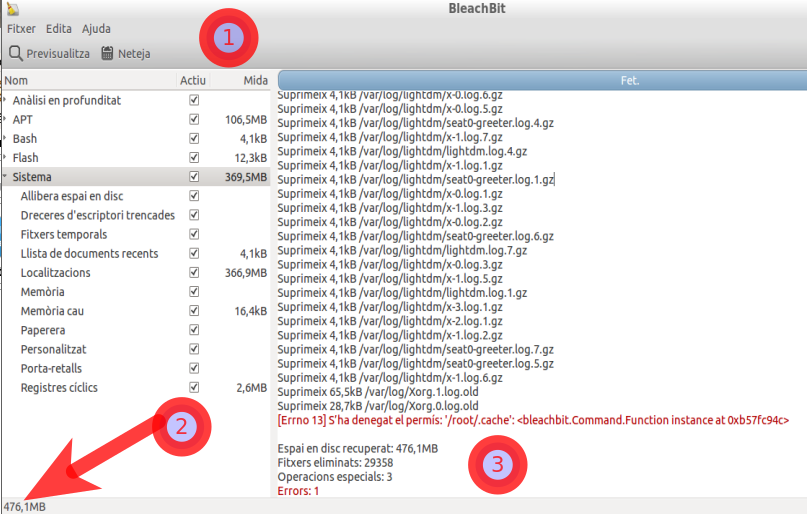The width and height of the screenshot is (807, 514).
Task: Click the Localitzacions size 366,9MB
Action: (x=246, y=273)
